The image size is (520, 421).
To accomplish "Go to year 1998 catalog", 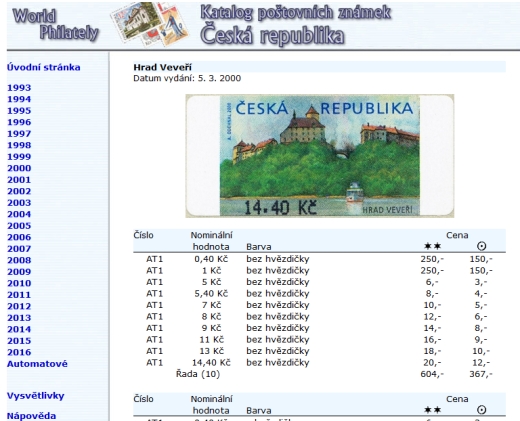I will [19, 145].
